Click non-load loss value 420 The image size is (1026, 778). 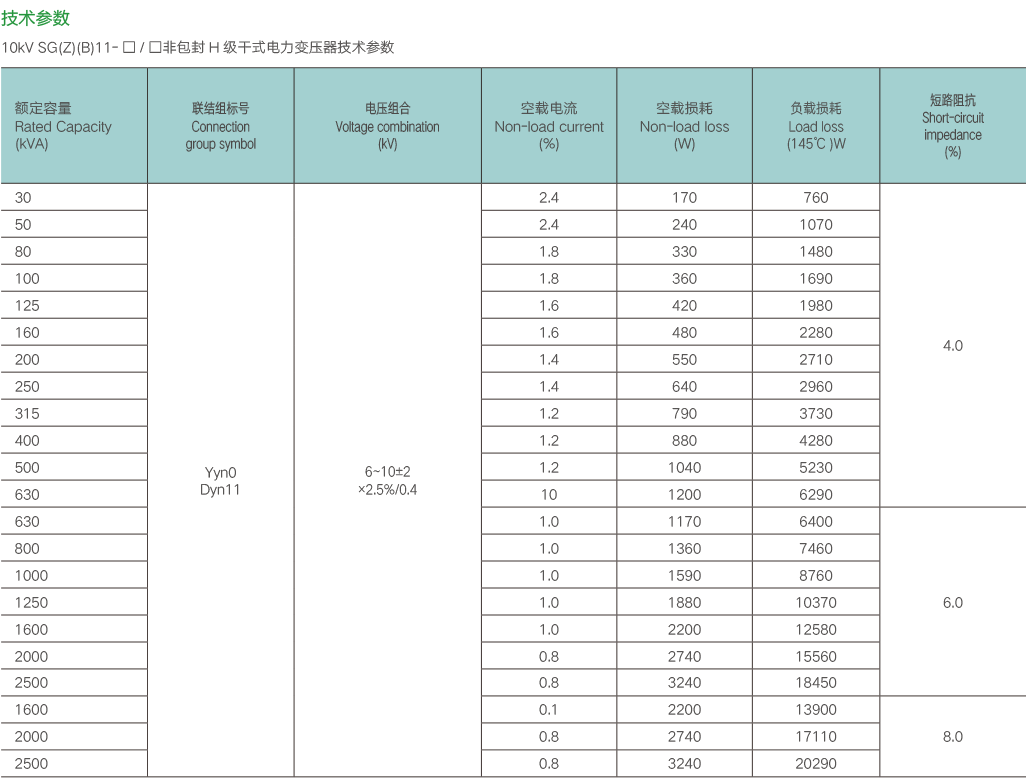[x=684, y=306]
